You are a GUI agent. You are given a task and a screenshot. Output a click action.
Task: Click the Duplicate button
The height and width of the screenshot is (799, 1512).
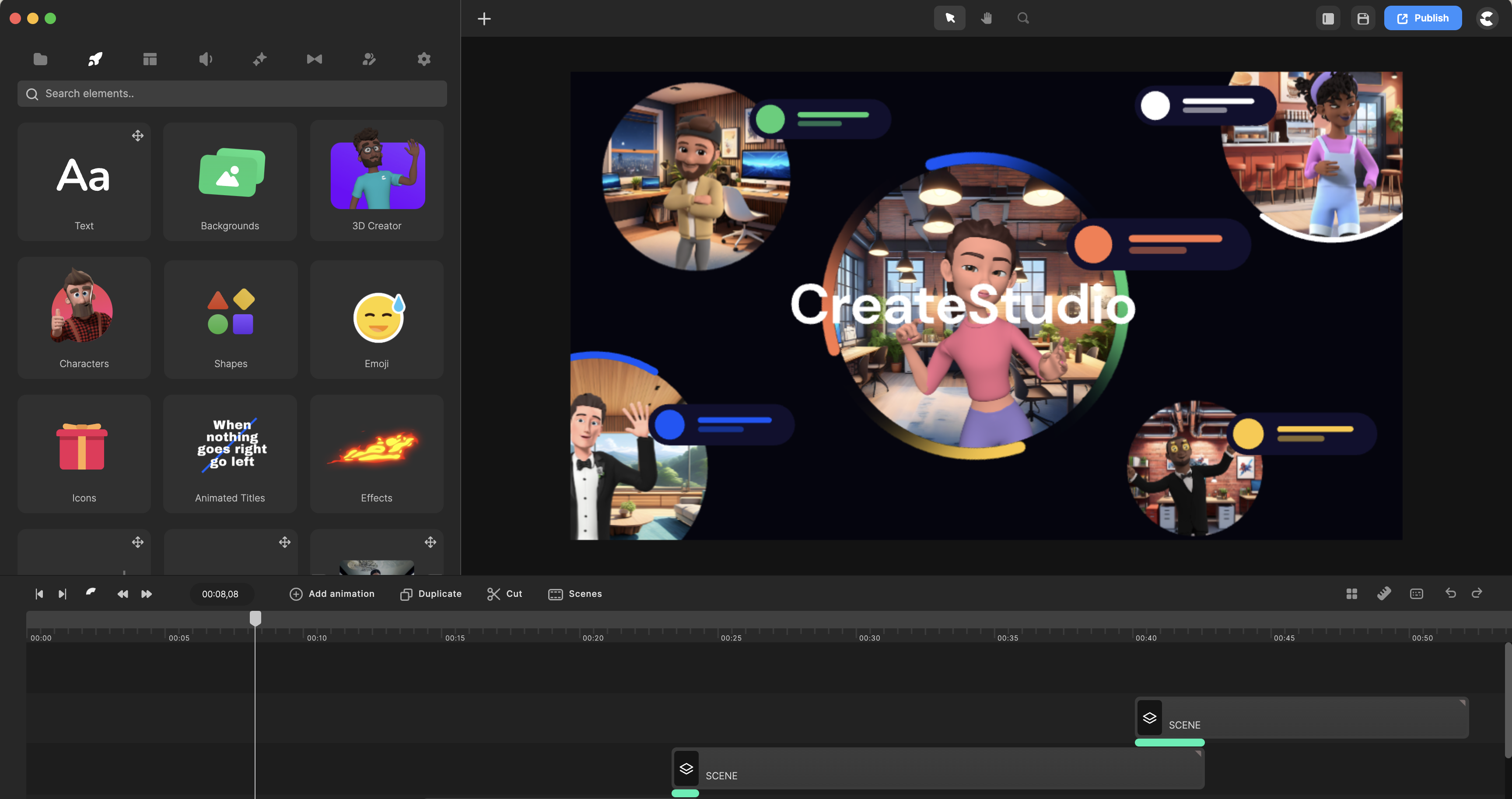431,594
